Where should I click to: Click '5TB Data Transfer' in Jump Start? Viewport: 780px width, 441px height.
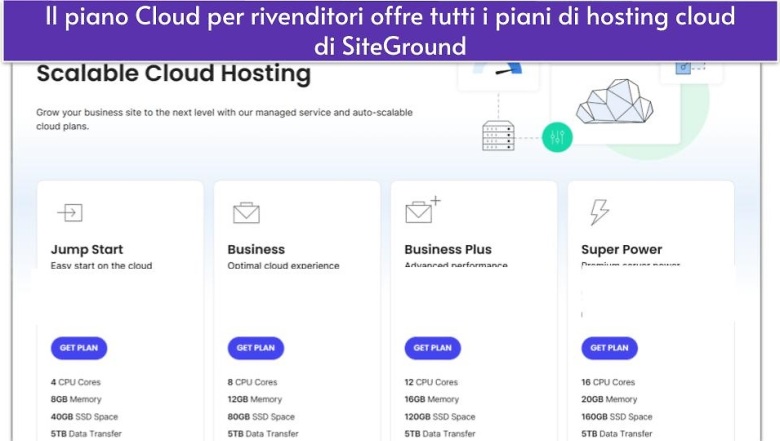pyautogui.click(x=86, y=434)
